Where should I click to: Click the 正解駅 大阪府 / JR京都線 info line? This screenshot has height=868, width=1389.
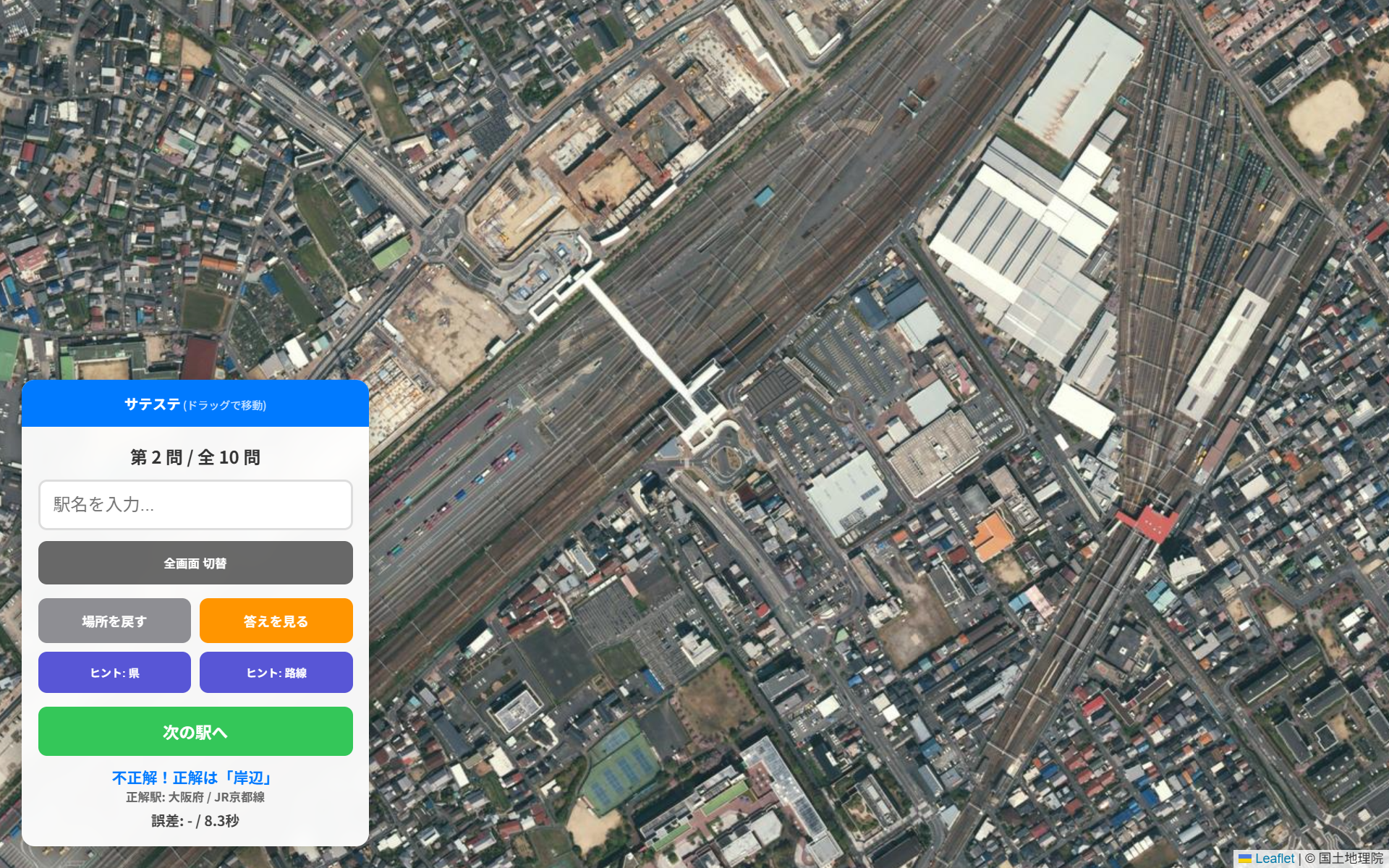coord(195,797)
